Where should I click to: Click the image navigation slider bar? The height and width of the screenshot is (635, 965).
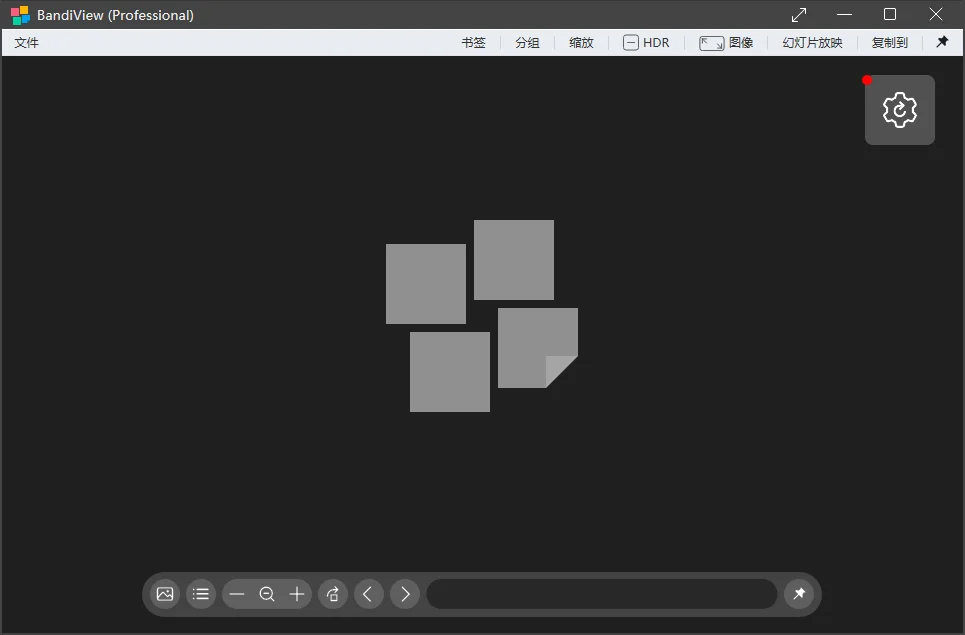tap(602, 594)
